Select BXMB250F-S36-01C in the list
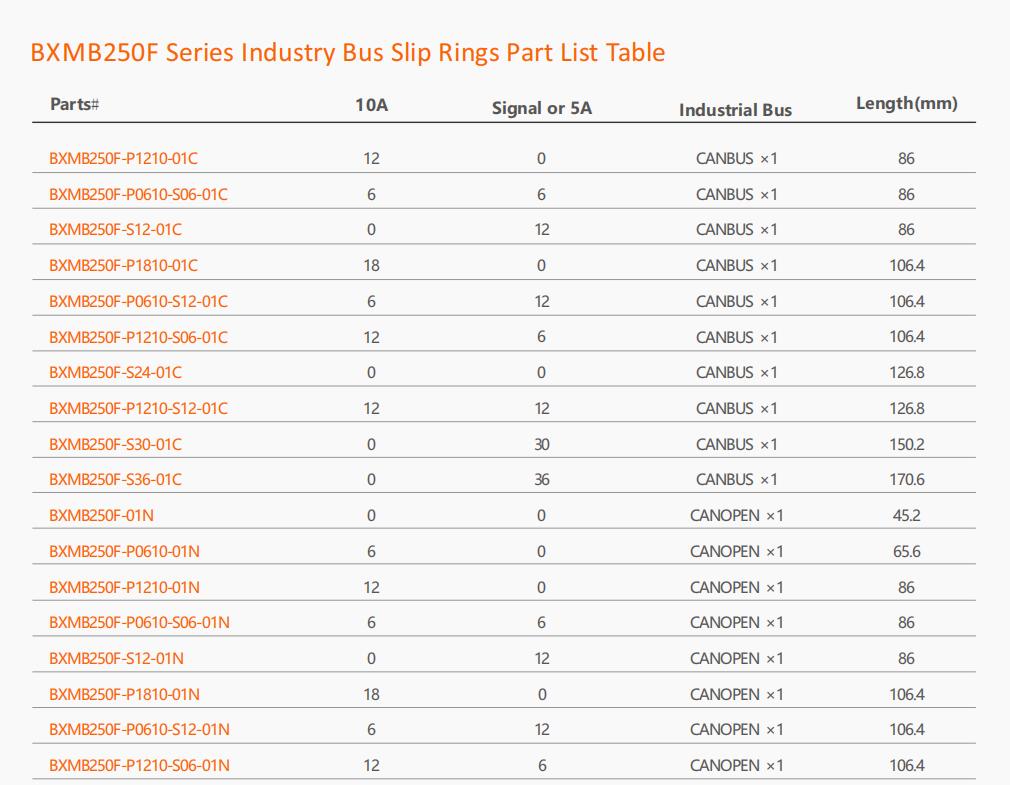 pos(115,480)
